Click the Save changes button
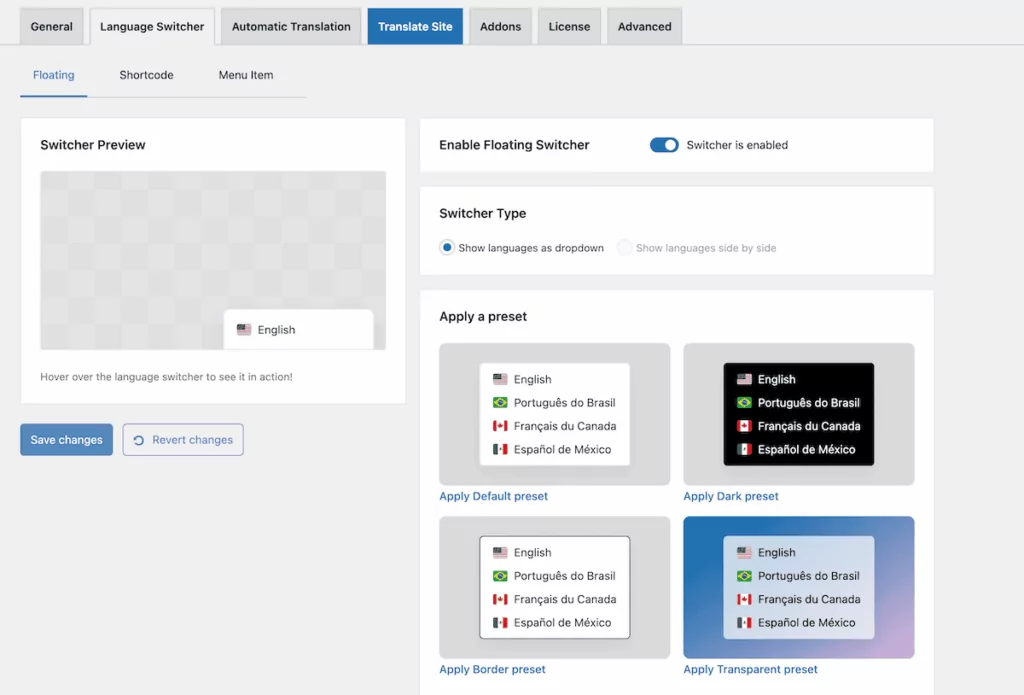This screenshot has height=695, width=1024. (66, 440)
